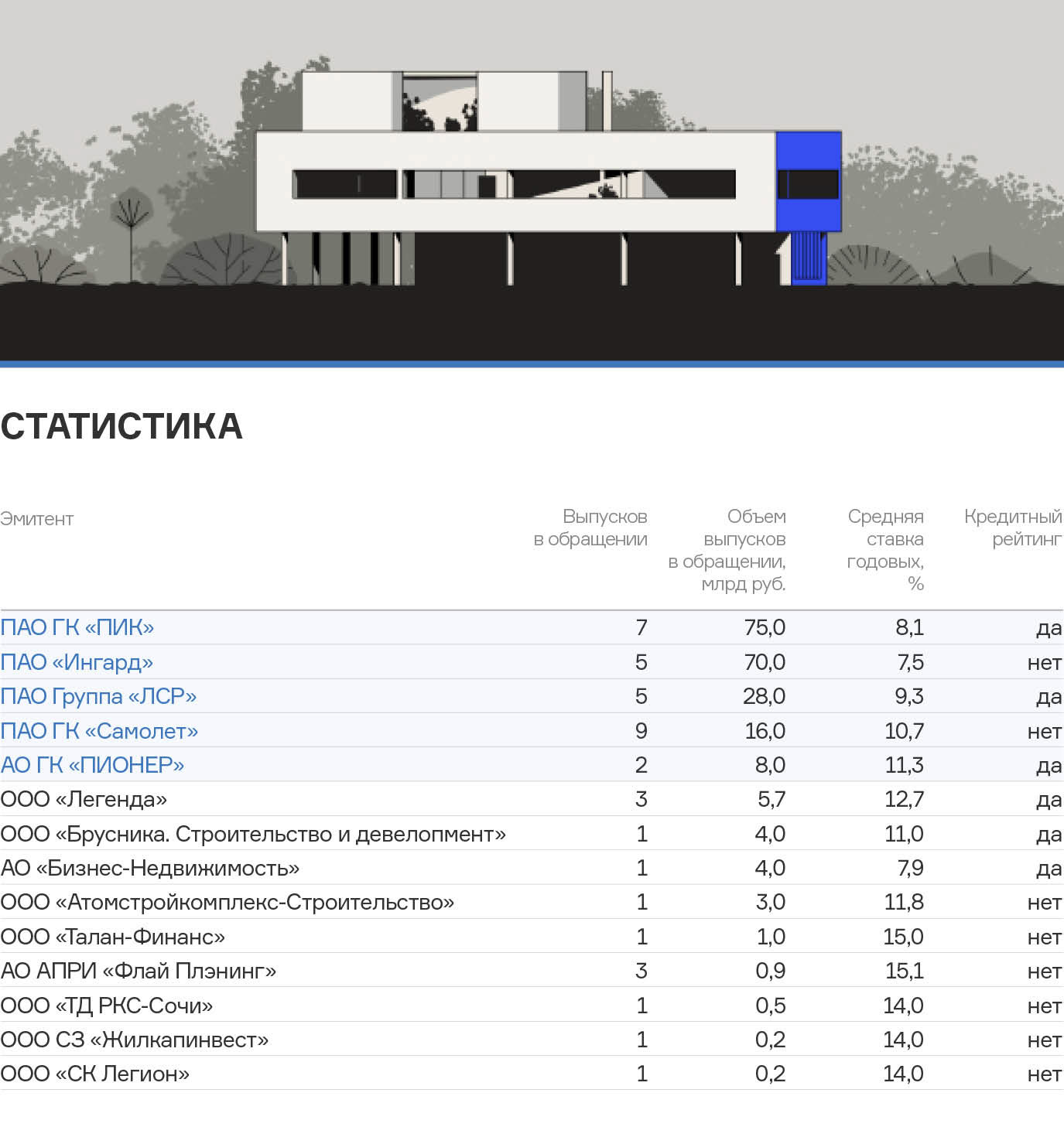Open the ПАО ГК «ПИК» issuer link
Screen dimensions: 1064x1127
click(77, 627)
